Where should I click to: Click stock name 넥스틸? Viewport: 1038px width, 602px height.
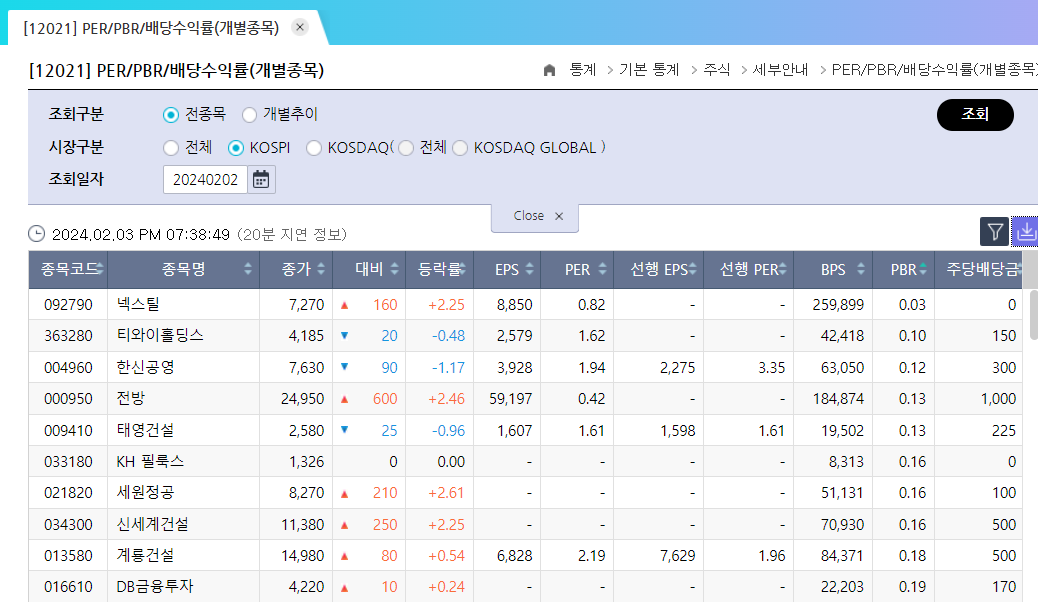138,304
